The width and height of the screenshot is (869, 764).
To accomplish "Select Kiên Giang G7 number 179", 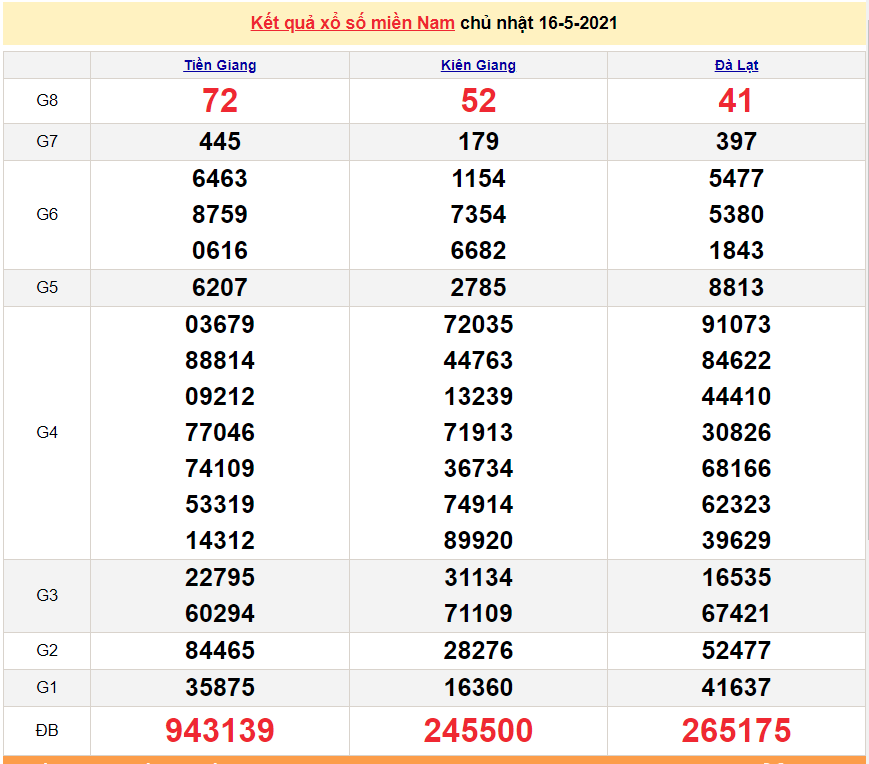I will click(x=478, y=142).
